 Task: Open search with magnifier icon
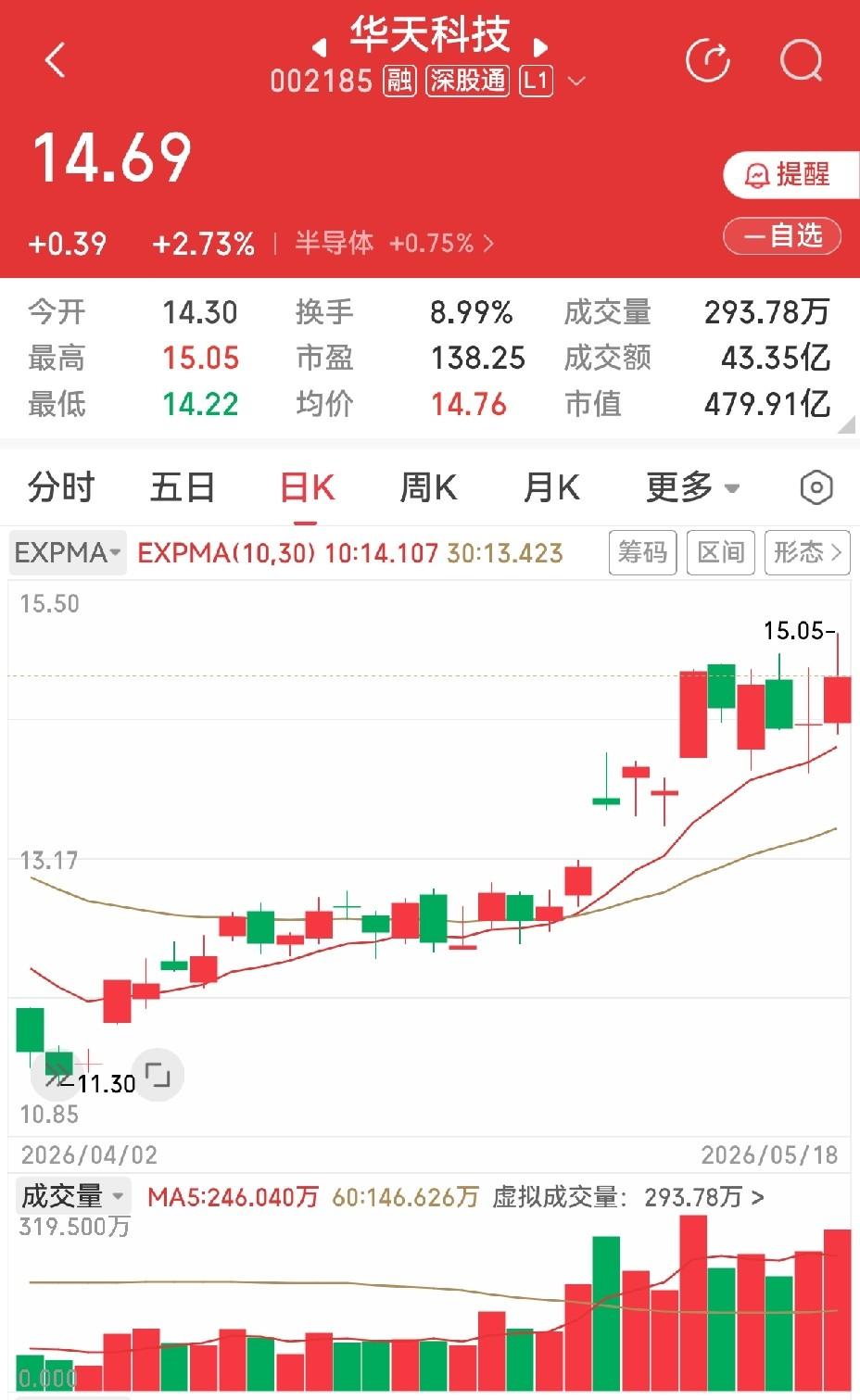pyautogui.click(x=802, y=61)
